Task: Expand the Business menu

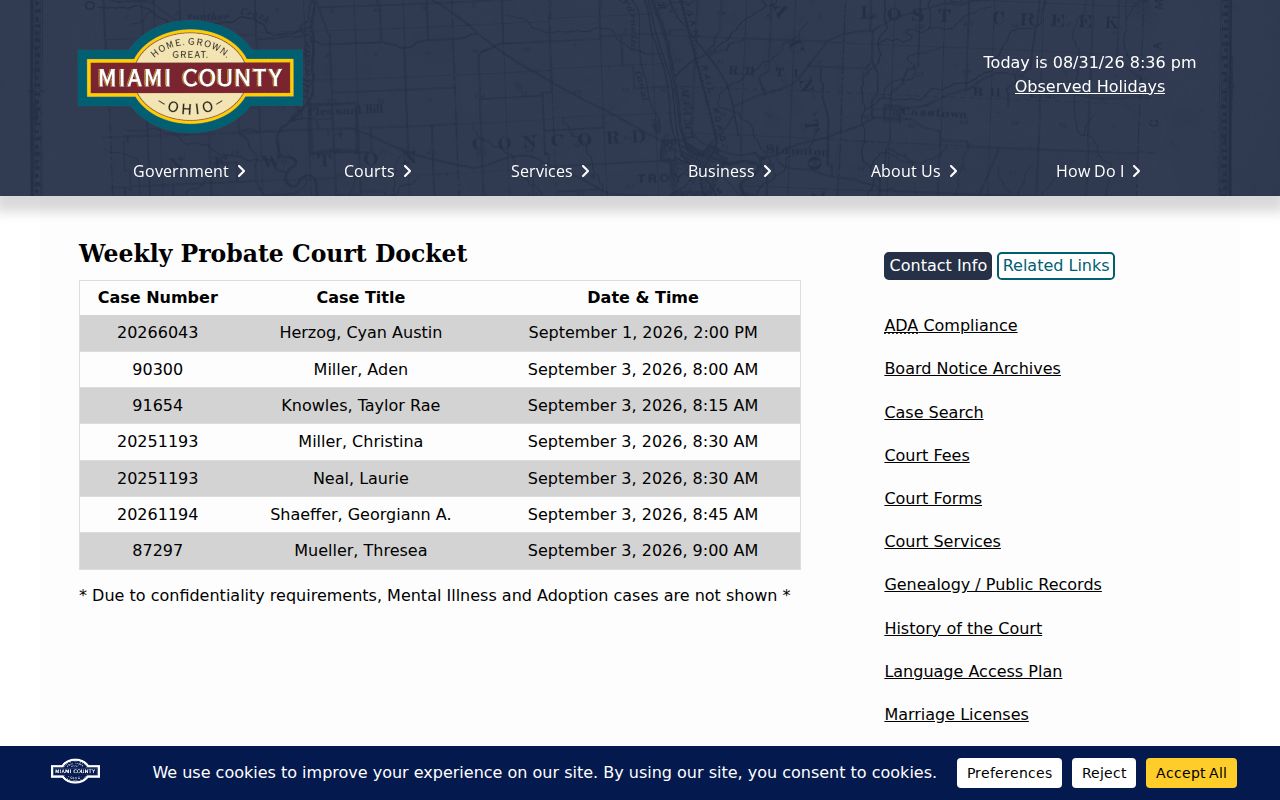Action: (730, 171)
